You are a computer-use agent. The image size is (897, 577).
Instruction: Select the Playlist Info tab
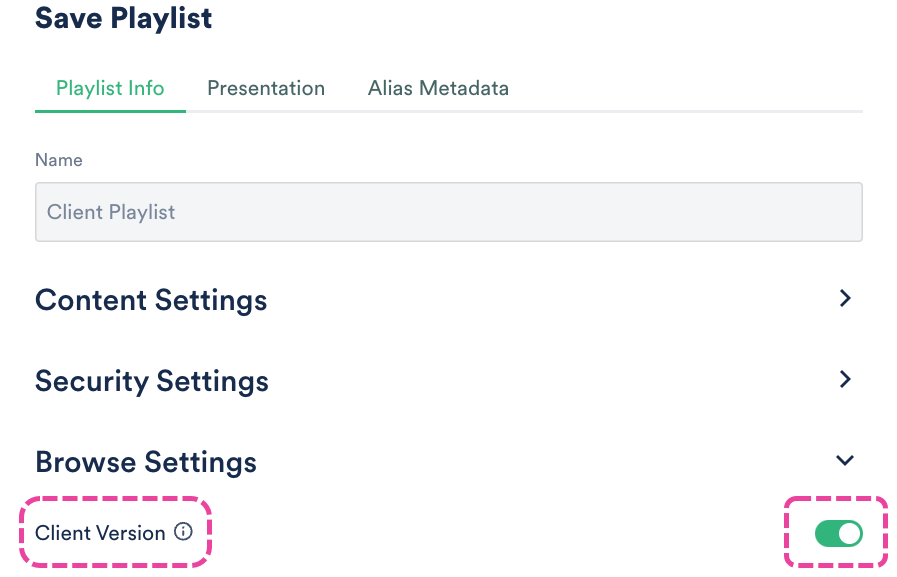pos(110,88)
